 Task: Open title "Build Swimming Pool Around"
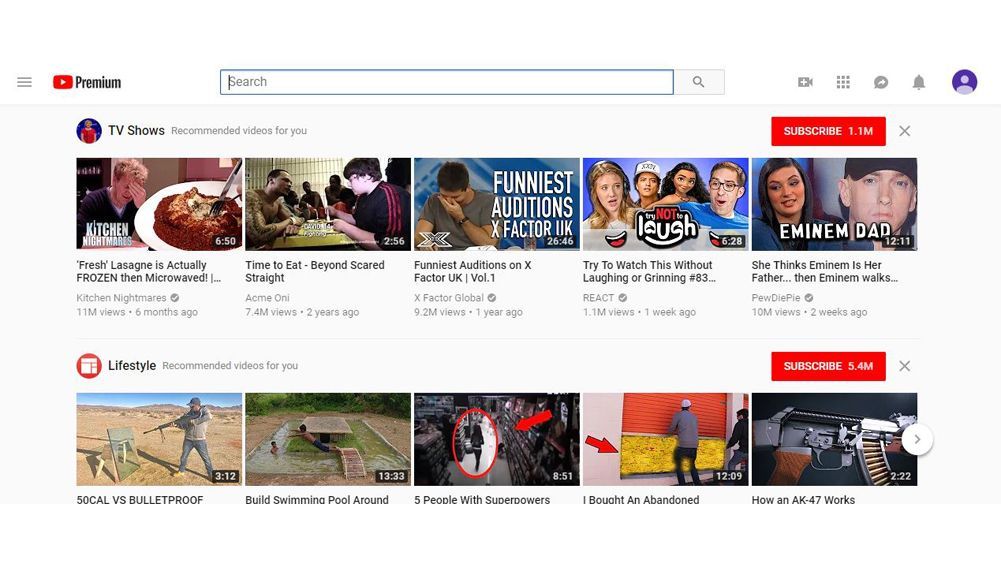[317, 499]
